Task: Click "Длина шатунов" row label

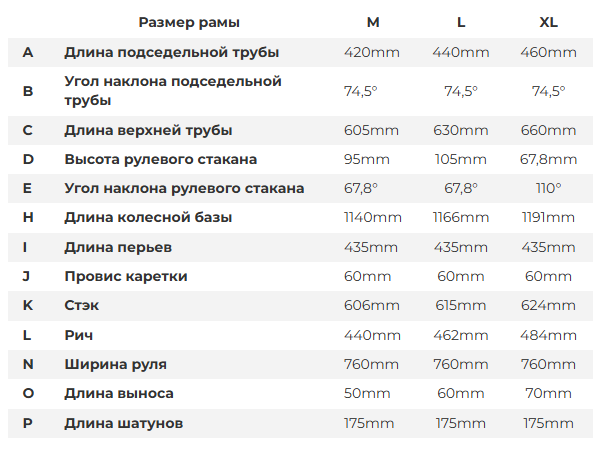Action: 124,423
